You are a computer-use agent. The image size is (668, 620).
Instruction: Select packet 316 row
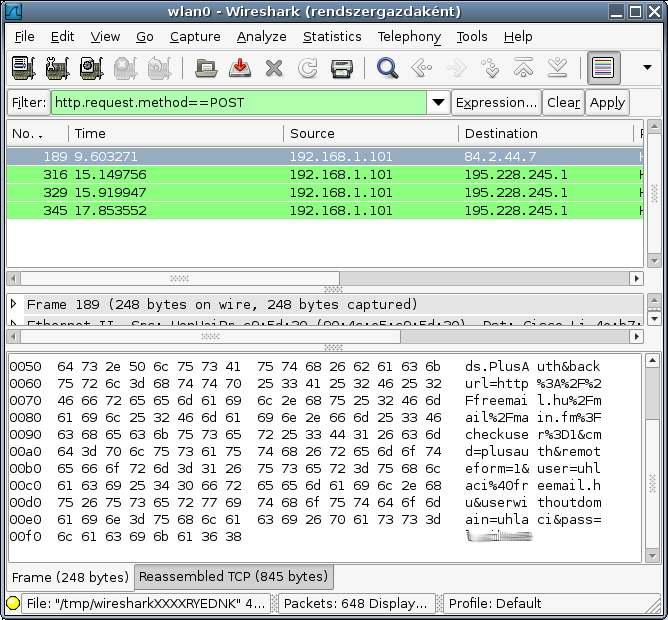325,174
